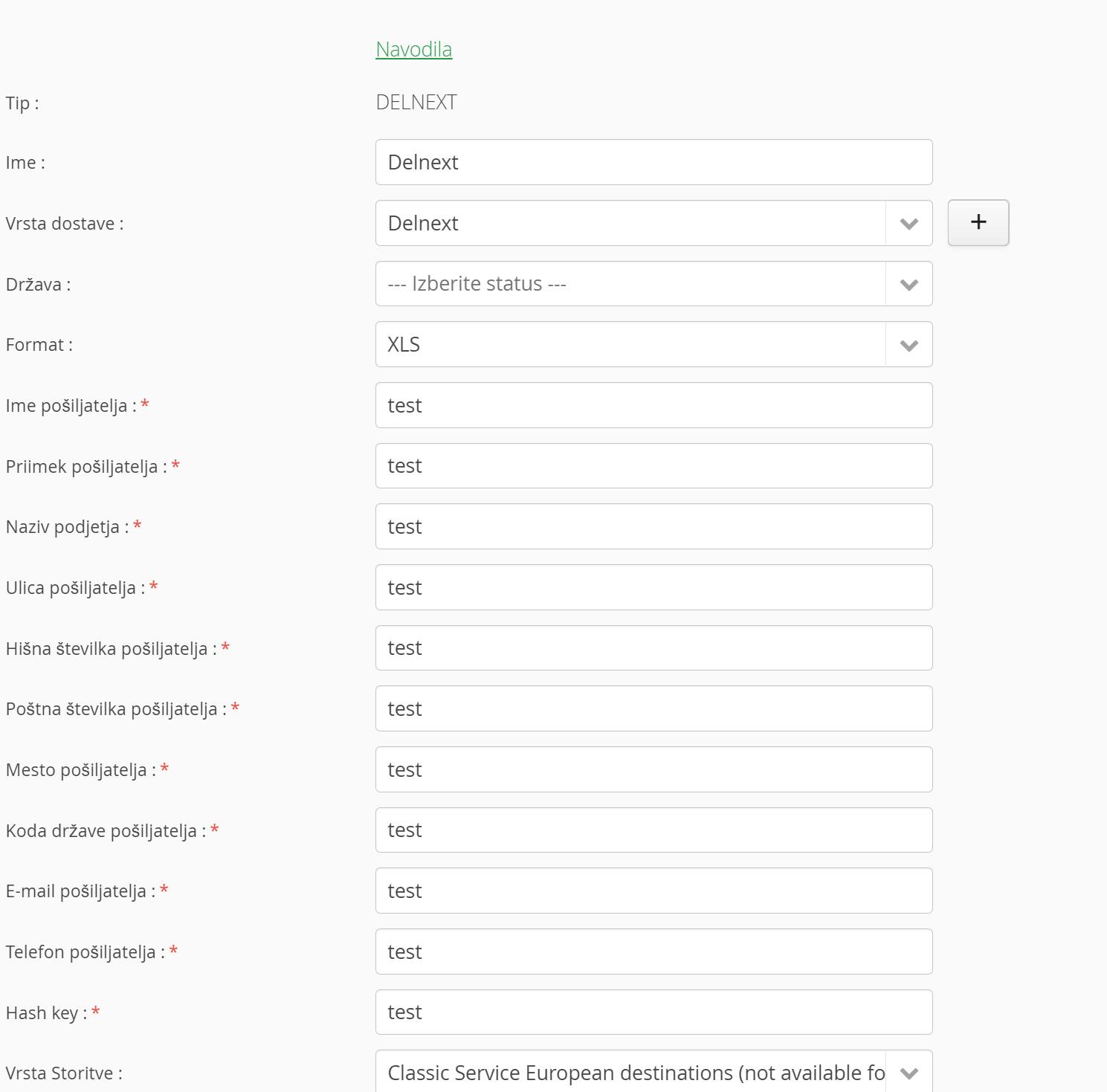Focus the E-mail pošiljatelja field
1107x1092 pixels.
coord(654,891)
